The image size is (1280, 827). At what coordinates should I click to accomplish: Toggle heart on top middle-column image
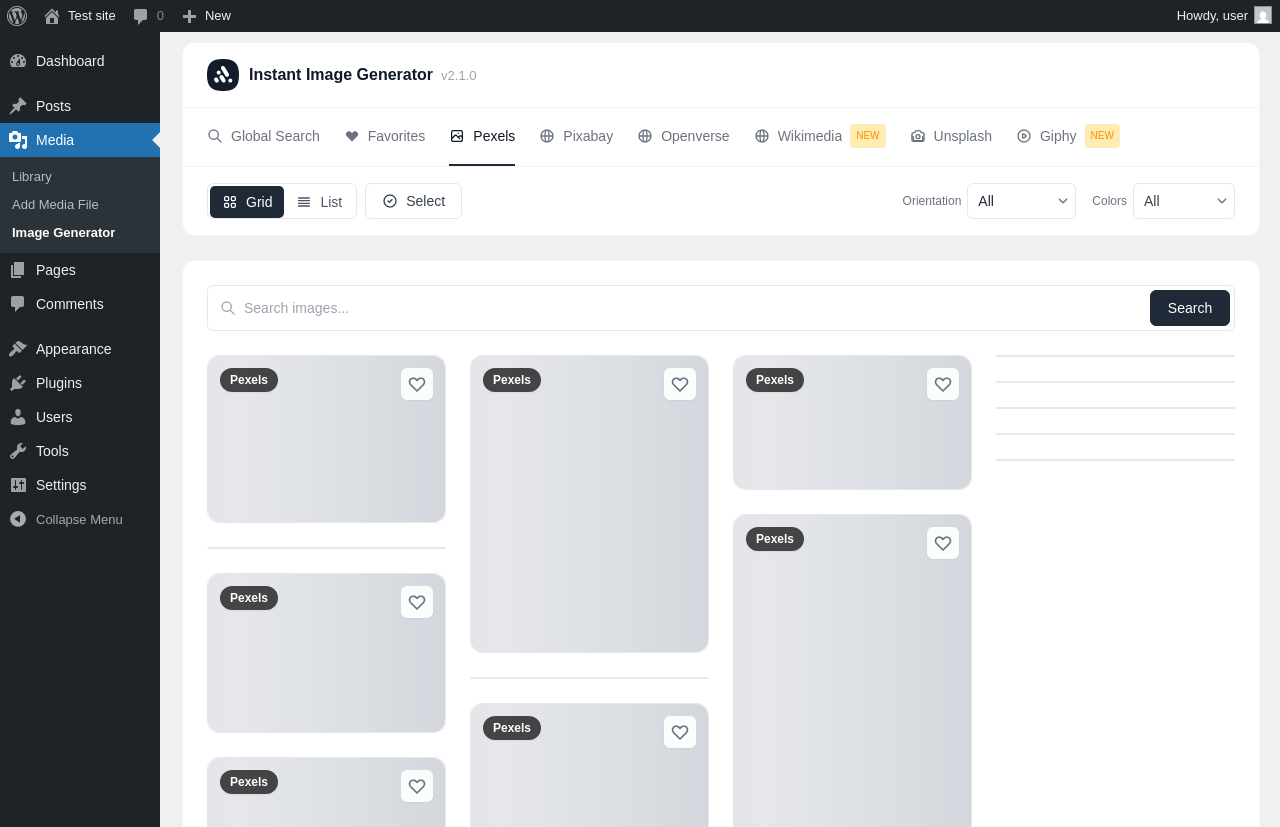pos(680,384)
